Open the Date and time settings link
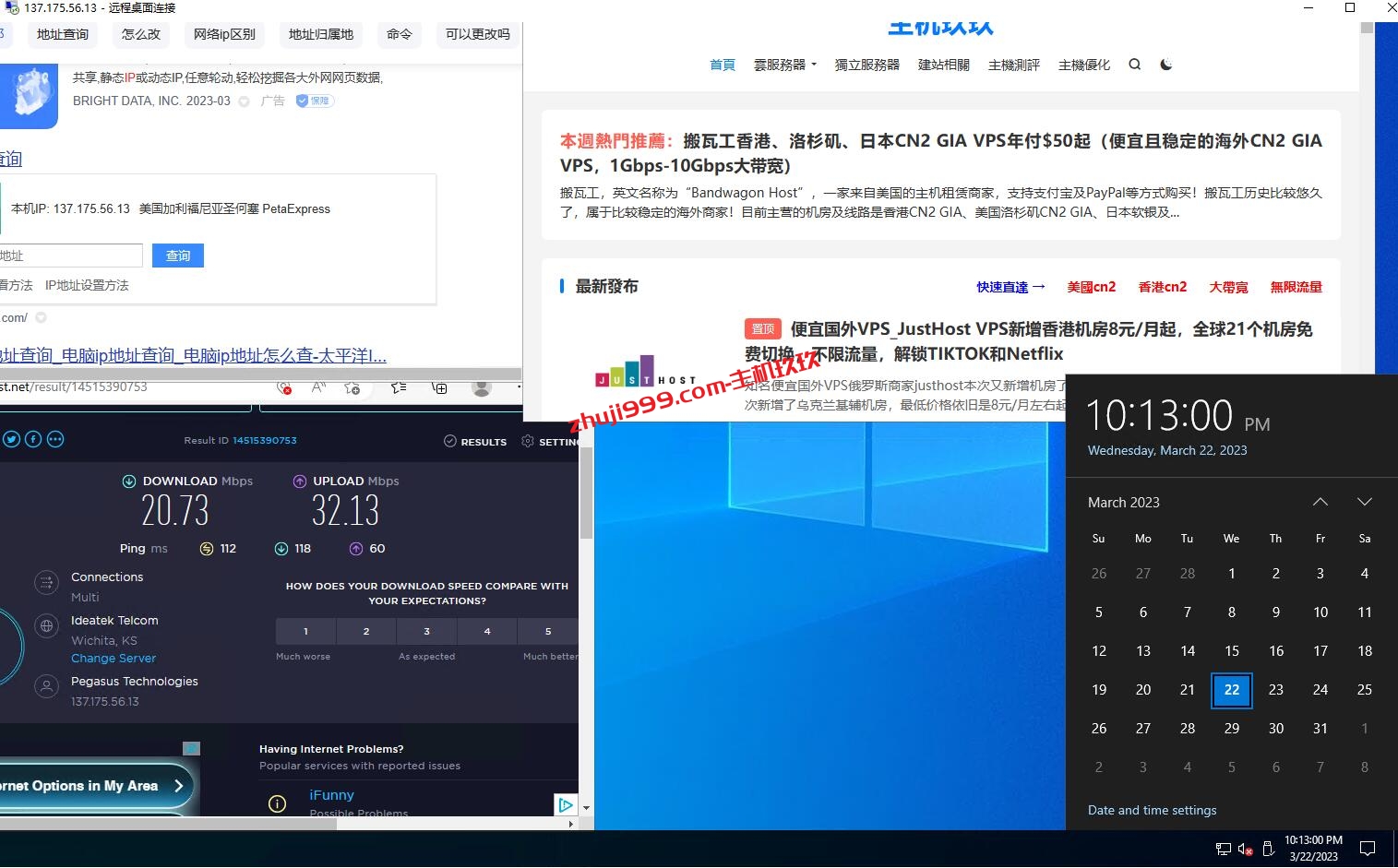This screenshot has width=1398, height=868. click(x=1152, y=810)
